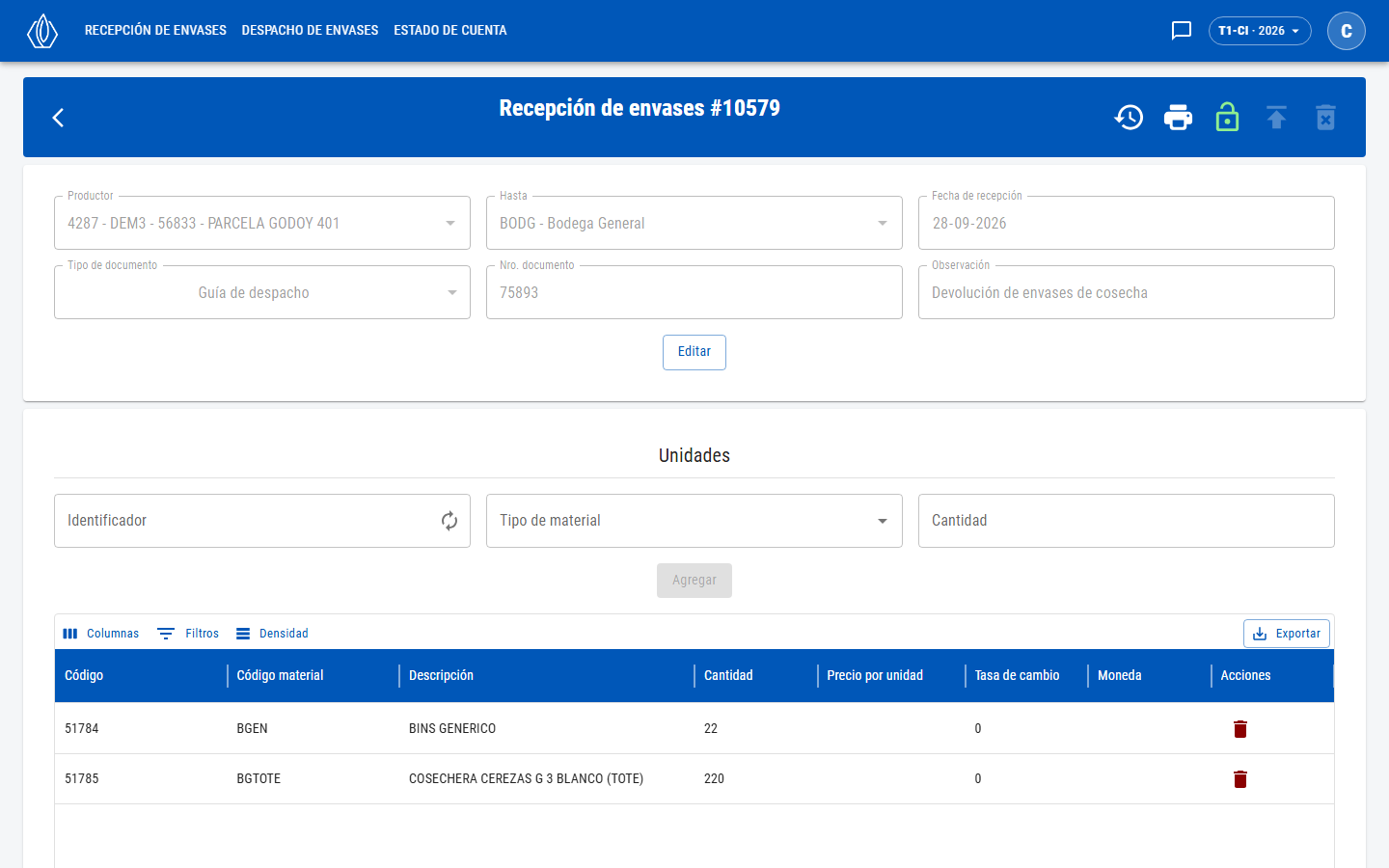This screenshot has width=1389, height=868.
Task: Go to Despacho de Envases menu
Action: click(x=310, y=31)
